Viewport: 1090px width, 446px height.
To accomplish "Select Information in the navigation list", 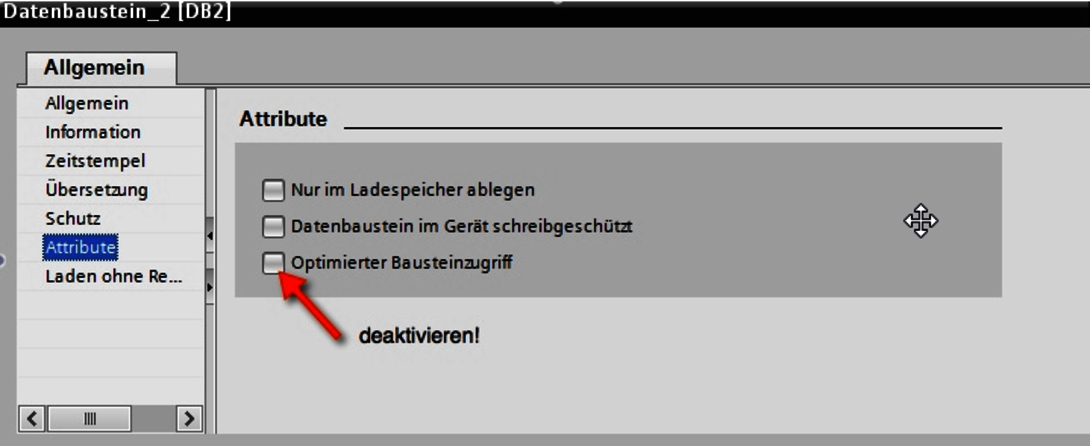I will pos(92,132).
